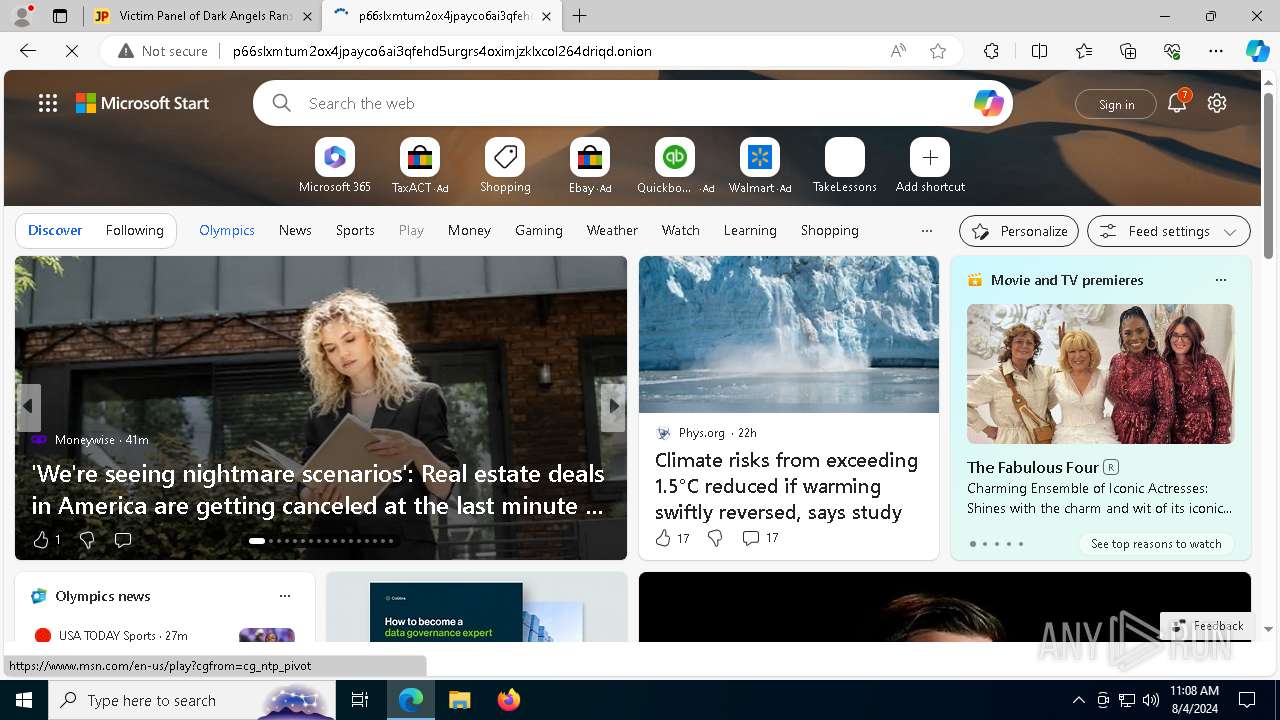Open Collections icon in toolbar

pos(1128,51)
